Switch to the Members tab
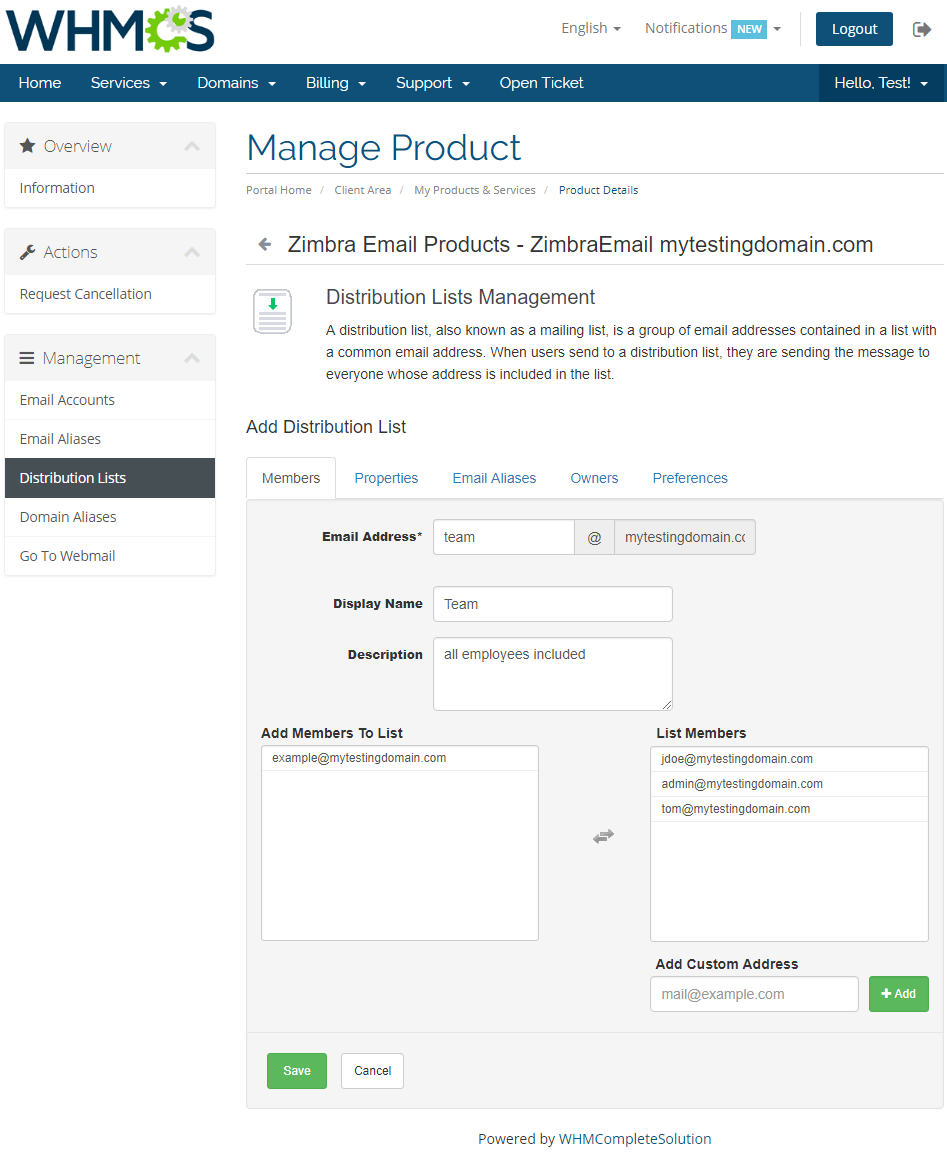The image size is (947, 1163). point(291,478)
